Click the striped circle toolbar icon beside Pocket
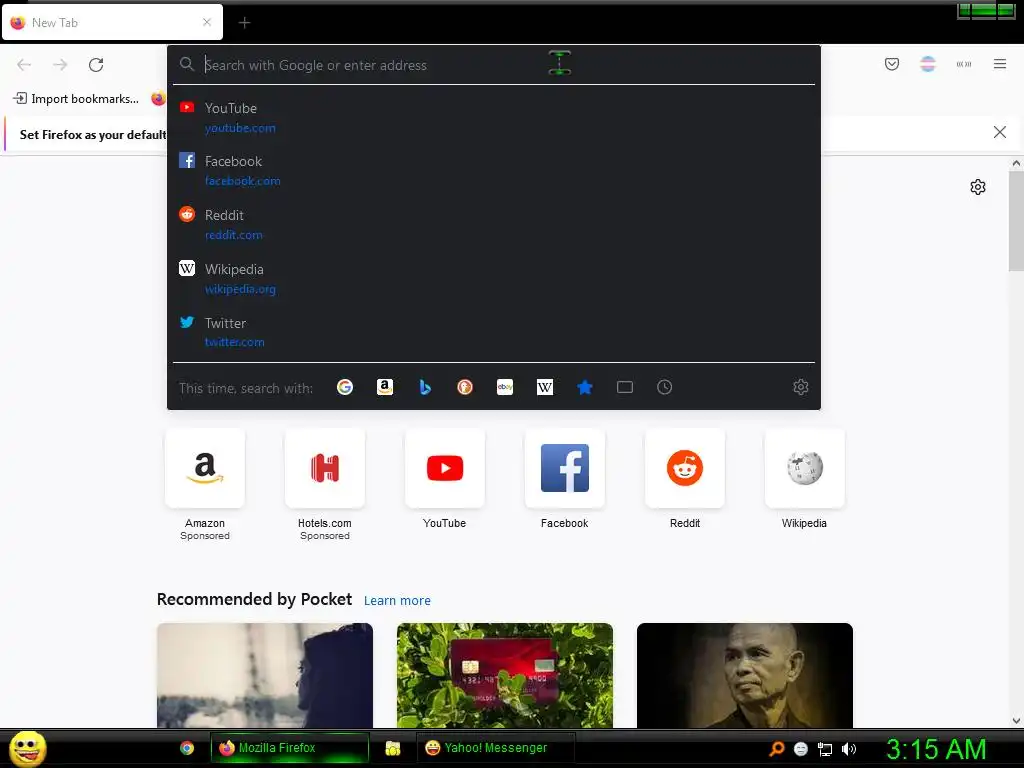Screen dimensions: 1024x768 [928, 64]
